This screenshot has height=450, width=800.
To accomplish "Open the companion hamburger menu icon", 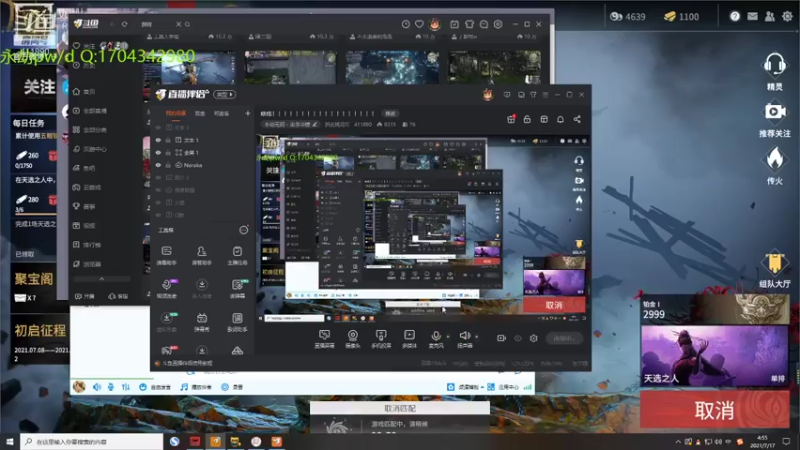I will [x=545, y=94].
